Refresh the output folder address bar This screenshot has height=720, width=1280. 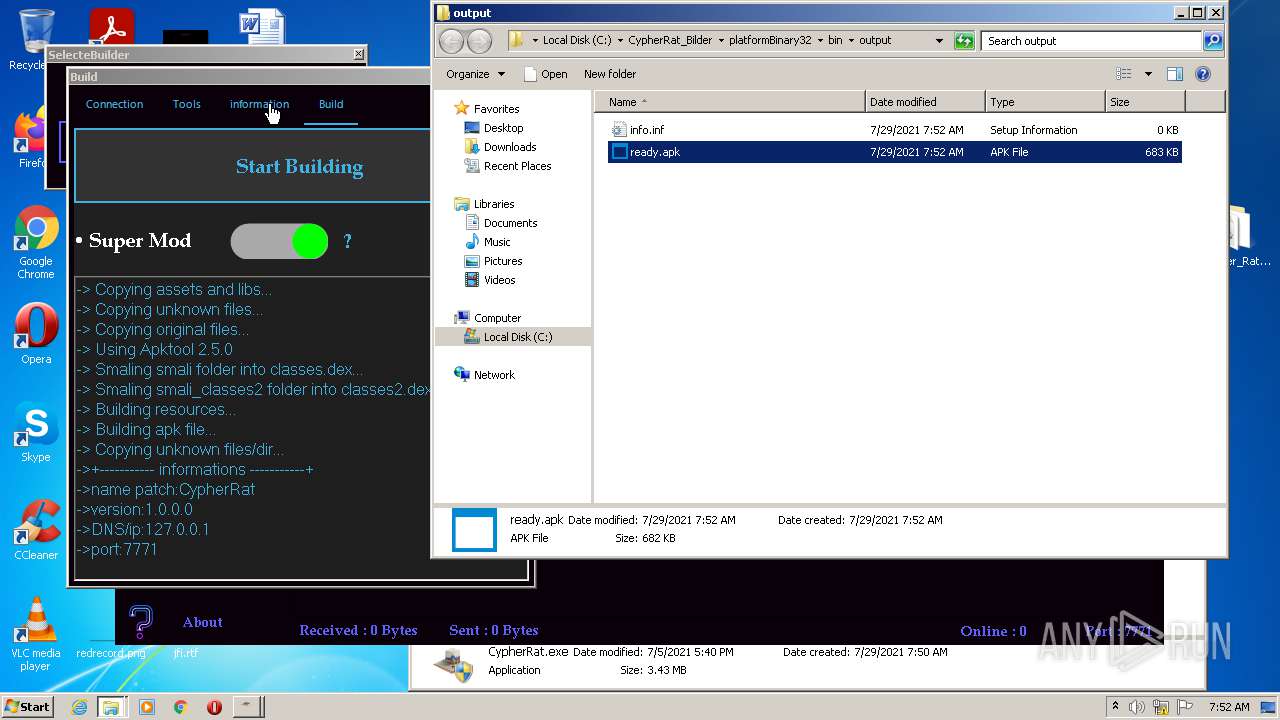pyautogui.click(x=964, y=41)
